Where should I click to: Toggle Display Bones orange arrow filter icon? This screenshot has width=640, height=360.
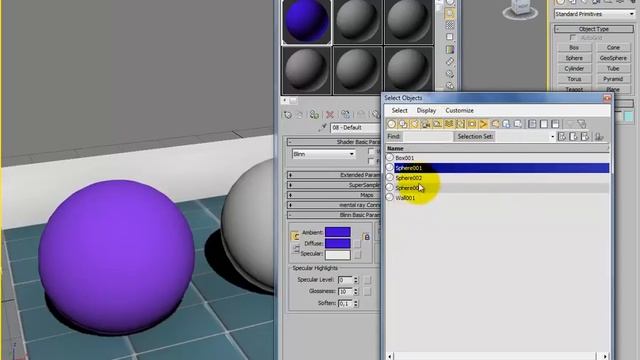coord(484,124)
